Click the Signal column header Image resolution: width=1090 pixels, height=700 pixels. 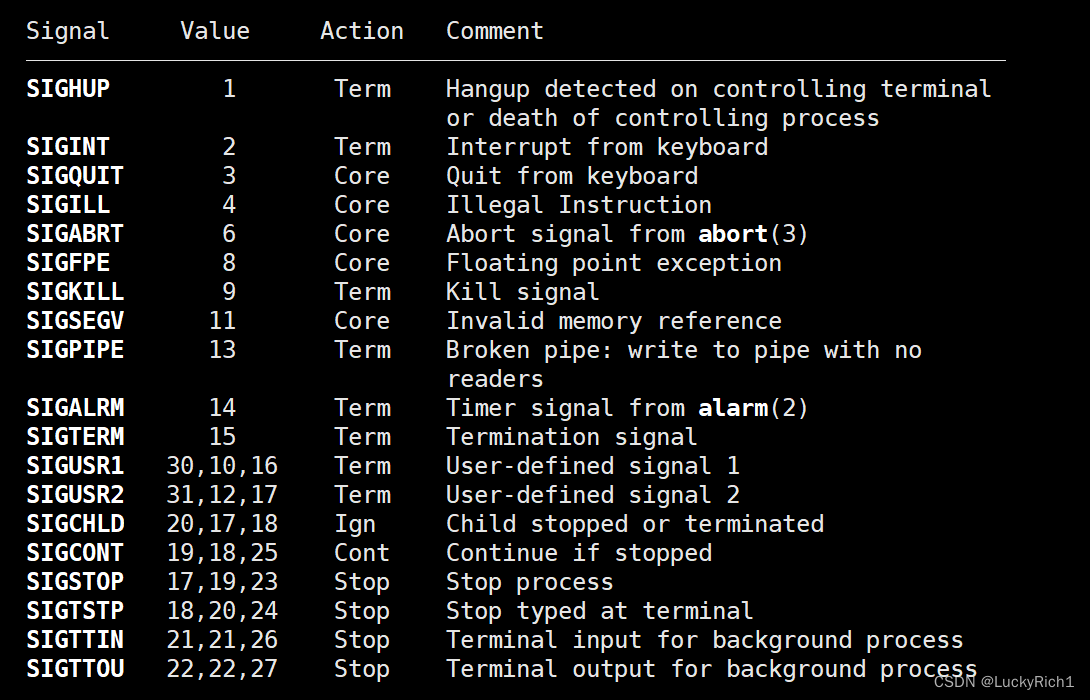[68, 31]
